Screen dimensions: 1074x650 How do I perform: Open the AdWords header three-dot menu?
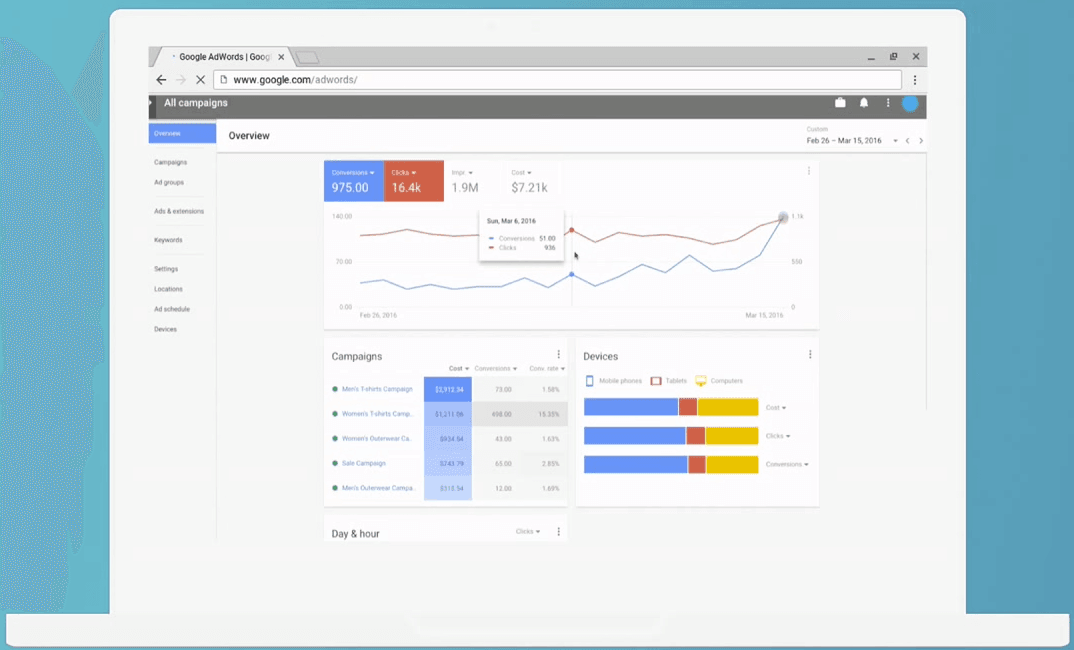[888, 103]
